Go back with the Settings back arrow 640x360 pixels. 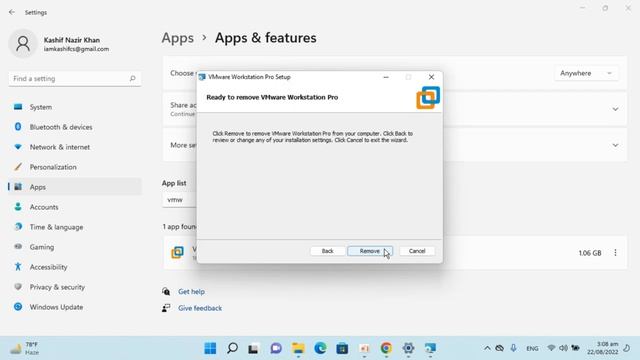12,12
